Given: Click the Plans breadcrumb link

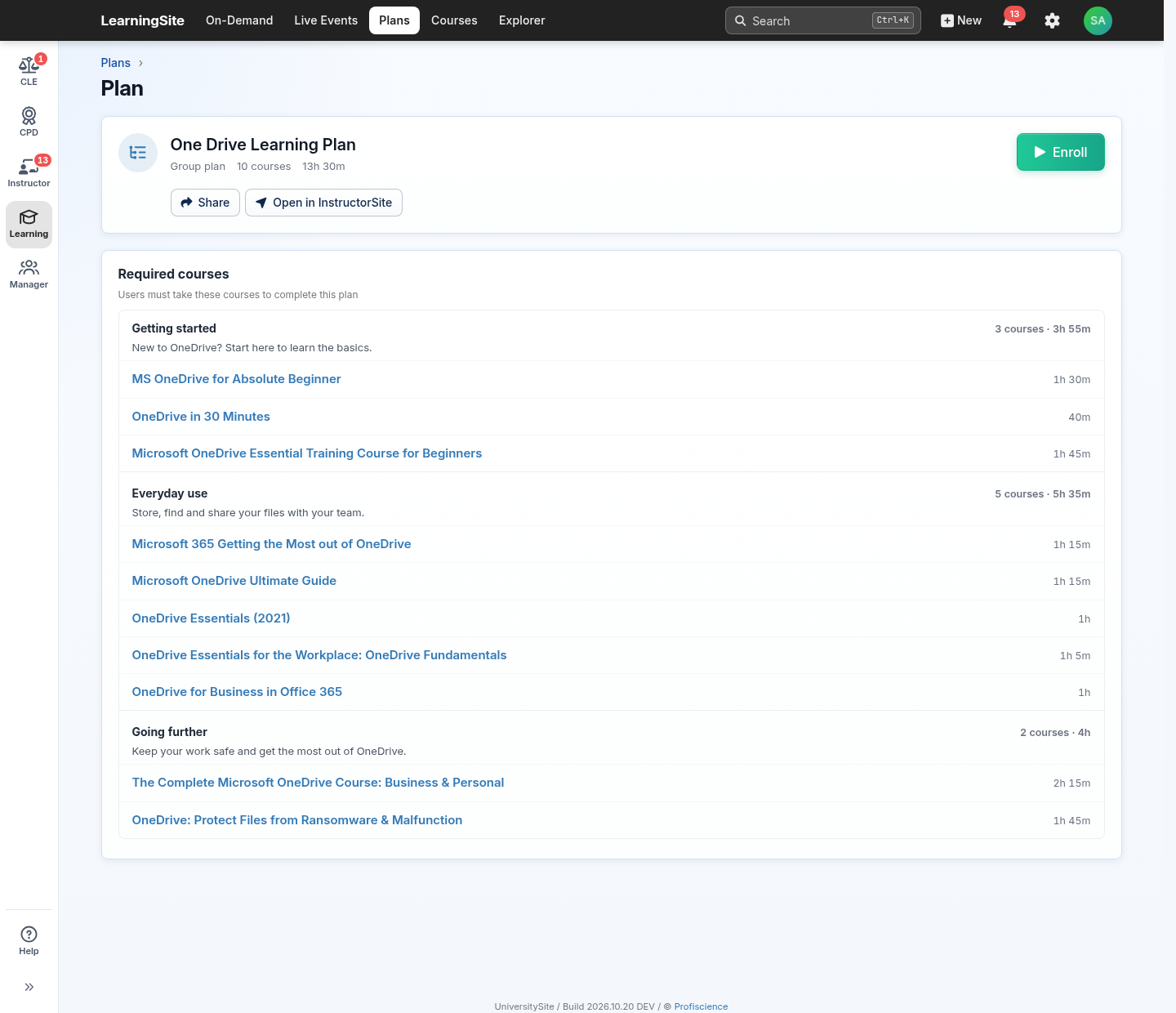Looking at the screenshot, I should pyautogui.click(x=115, y=63).
